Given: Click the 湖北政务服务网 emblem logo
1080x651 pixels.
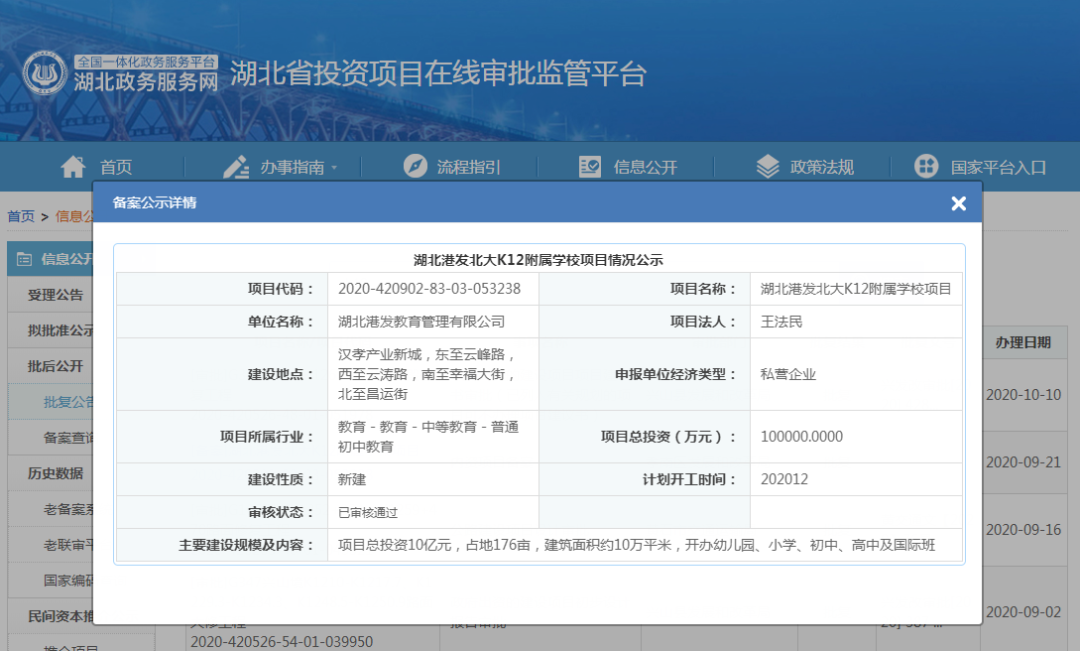Looking at the screenshot, I should (x=45, y=73).
